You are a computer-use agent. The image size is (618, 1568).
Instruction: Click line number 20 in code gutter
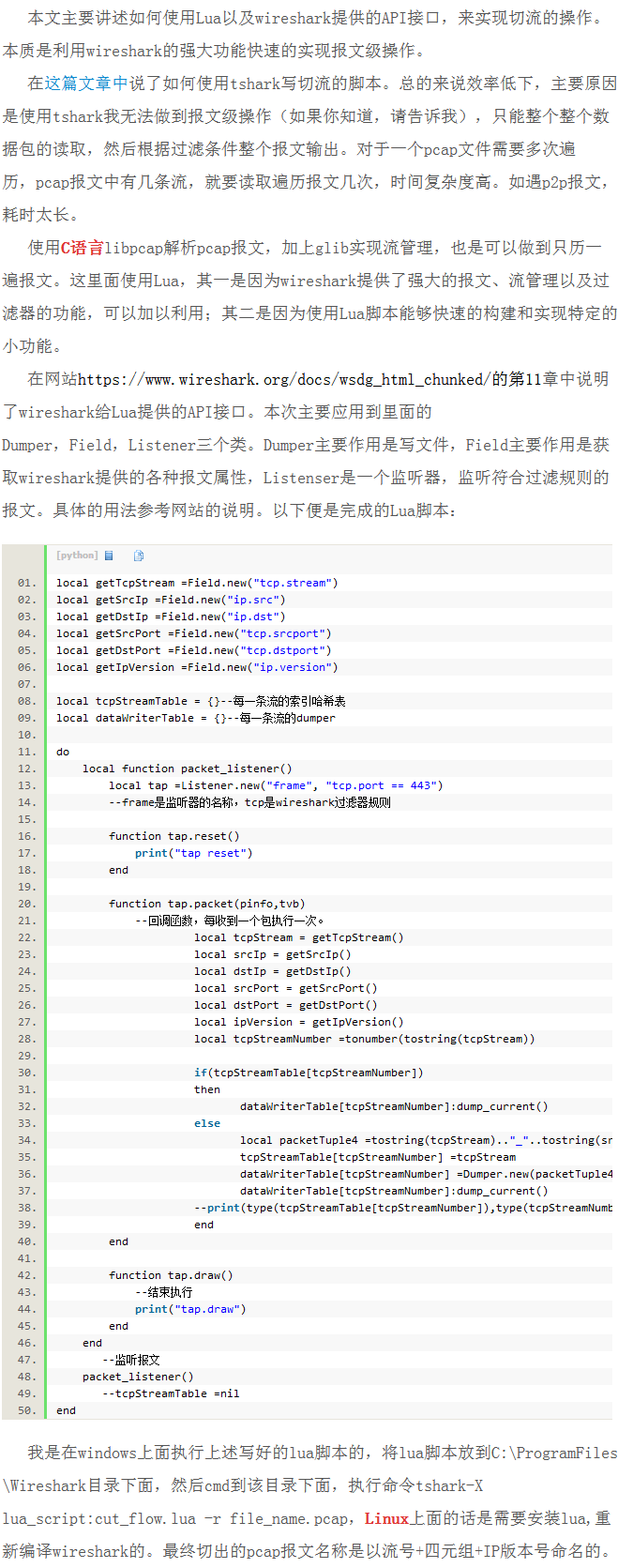pos(26,904)
